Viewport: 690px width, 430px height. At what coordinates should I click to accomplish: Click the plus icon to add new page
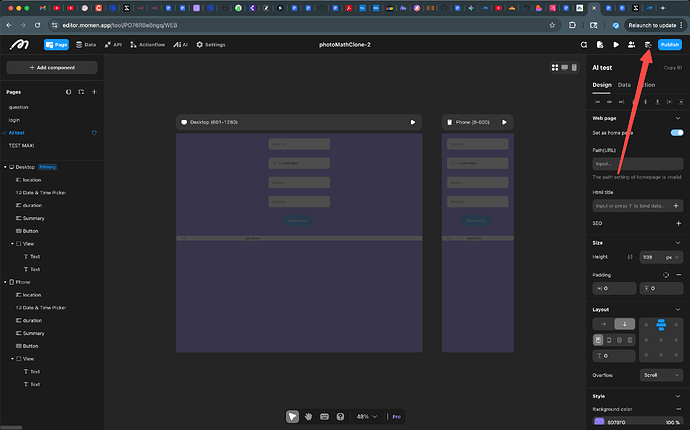coord(94,91)
